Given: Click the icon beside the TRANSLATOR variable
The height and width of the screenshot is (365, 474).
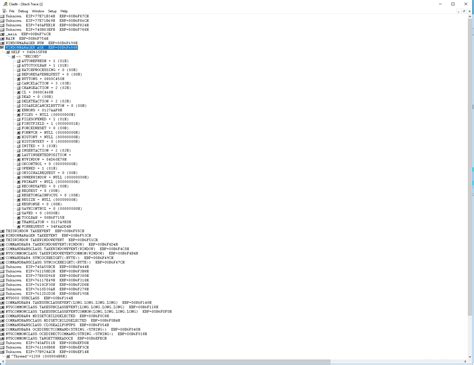Looking at the screenshot, I should pos(19,222).
